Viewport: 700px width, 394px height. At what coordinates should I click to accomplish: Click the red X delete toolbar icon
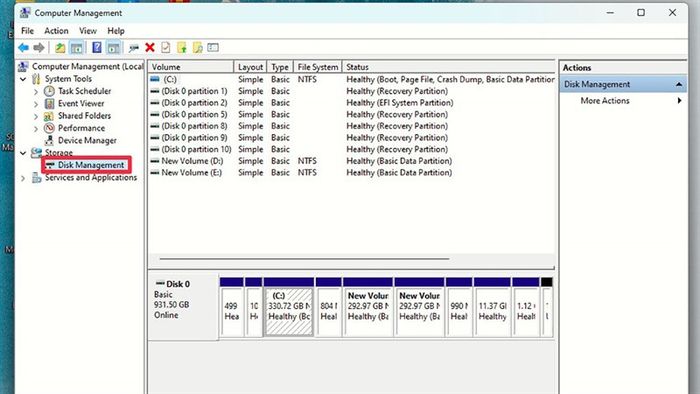click(150, 47)
